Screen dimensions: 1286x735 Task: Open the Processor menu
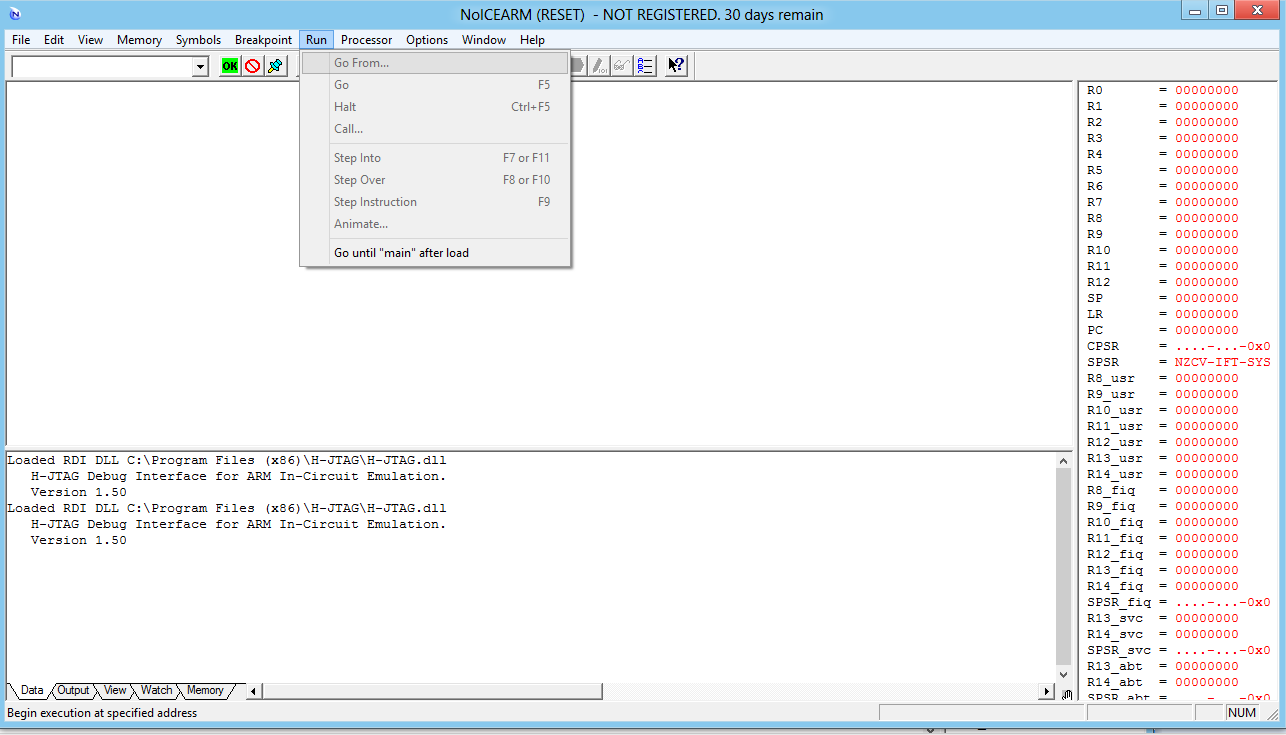pos(366,40)
